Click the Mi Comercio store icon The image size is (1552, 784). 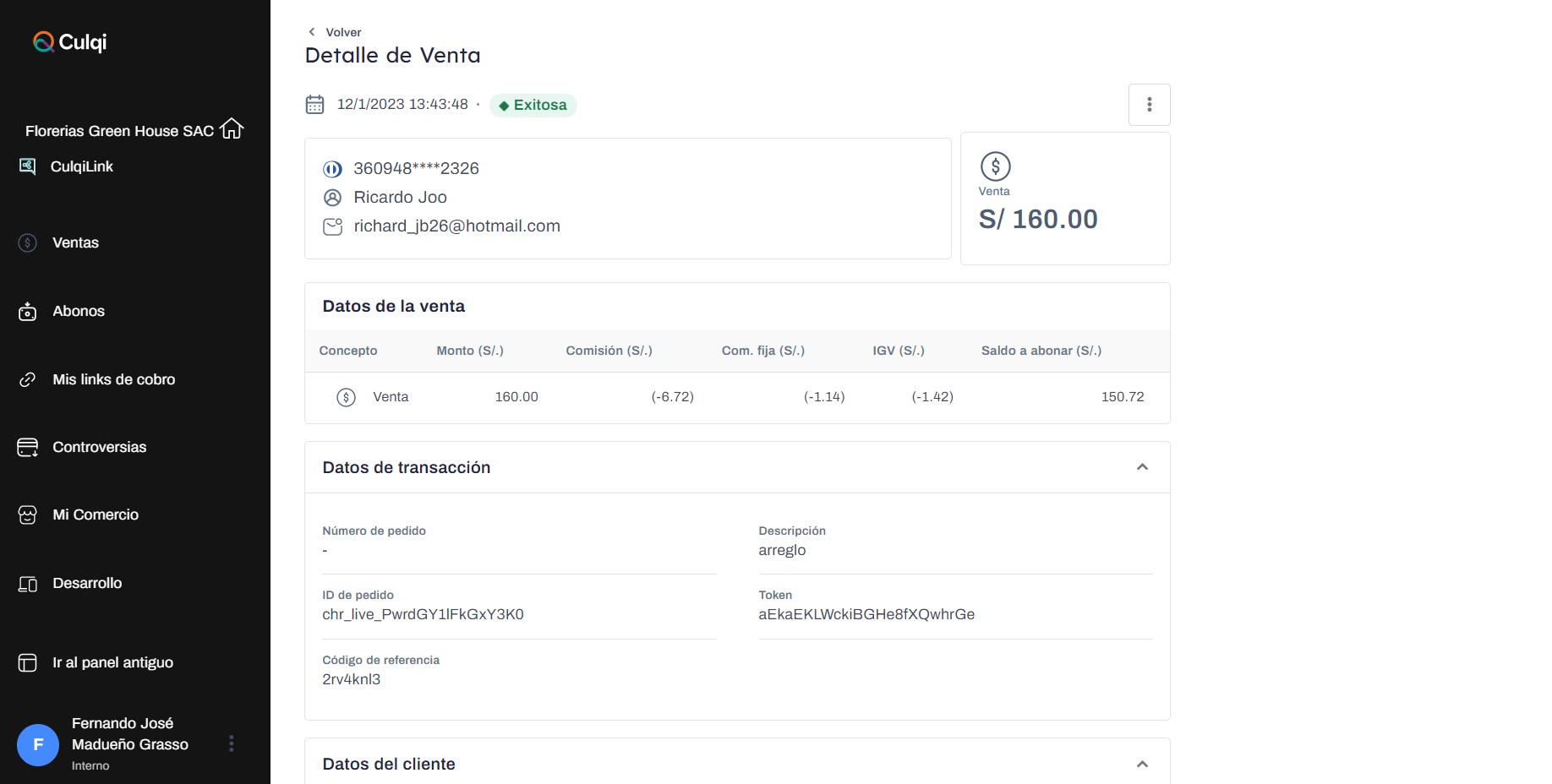click(28, 515)
